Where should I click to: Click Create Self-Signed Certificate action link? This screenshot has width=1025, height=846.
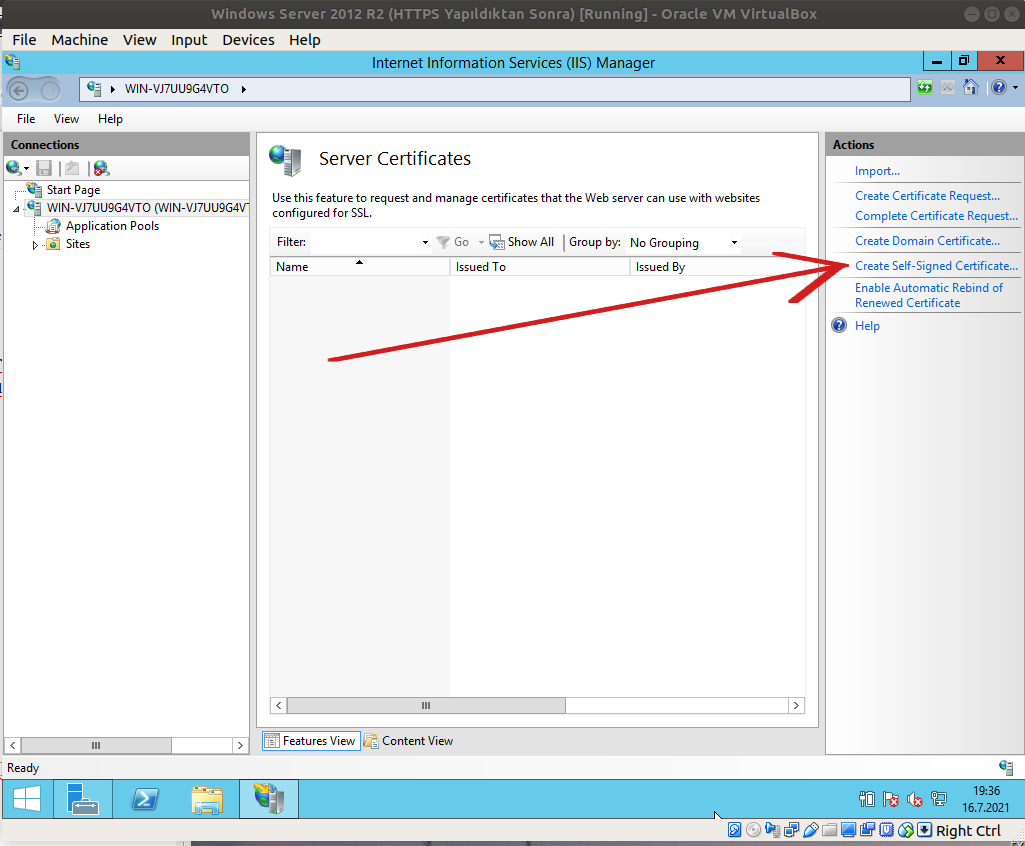(x=936, y=266)
